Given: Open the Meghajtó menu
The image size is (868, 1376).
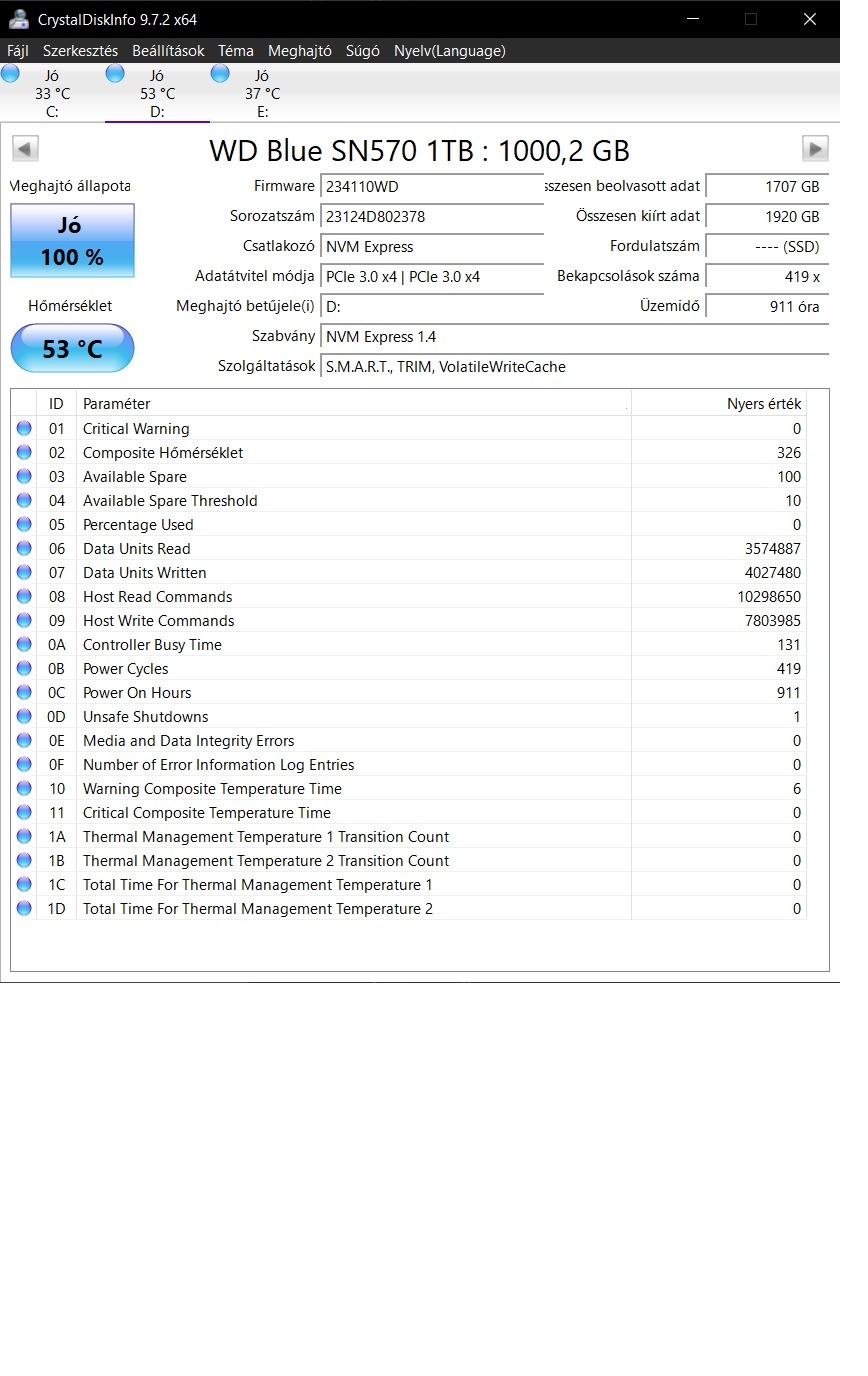Looking at the screenshot, I should click(299, 50).
